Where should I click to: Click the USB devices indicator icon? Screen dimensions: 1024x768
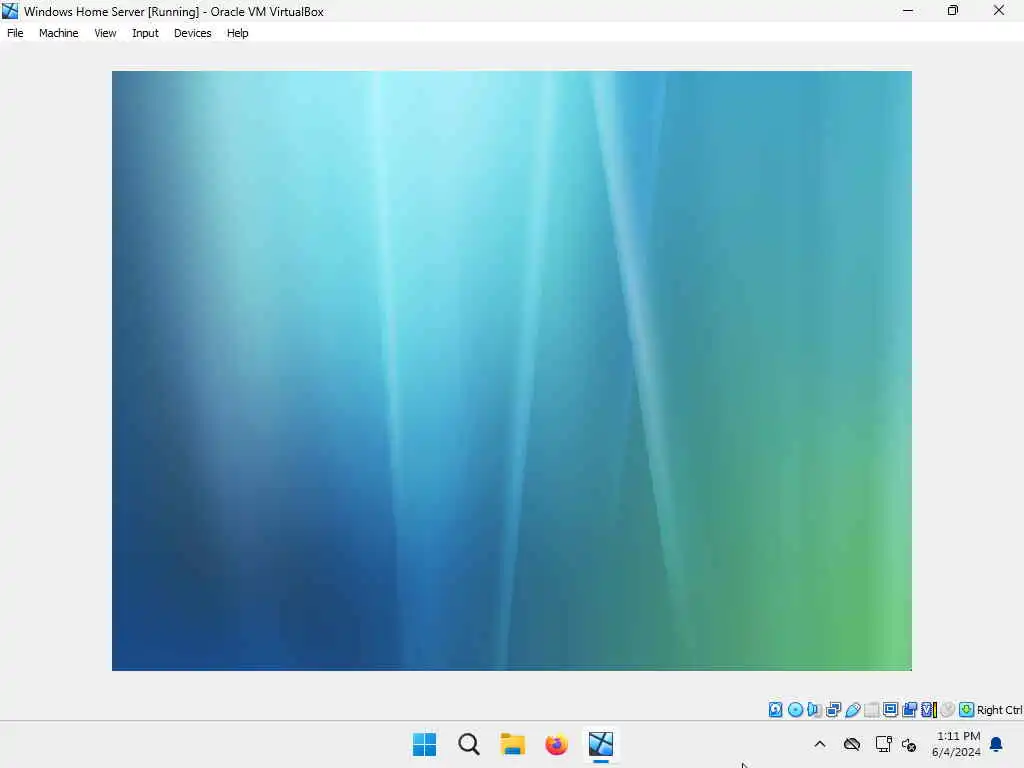coord(852,709)
